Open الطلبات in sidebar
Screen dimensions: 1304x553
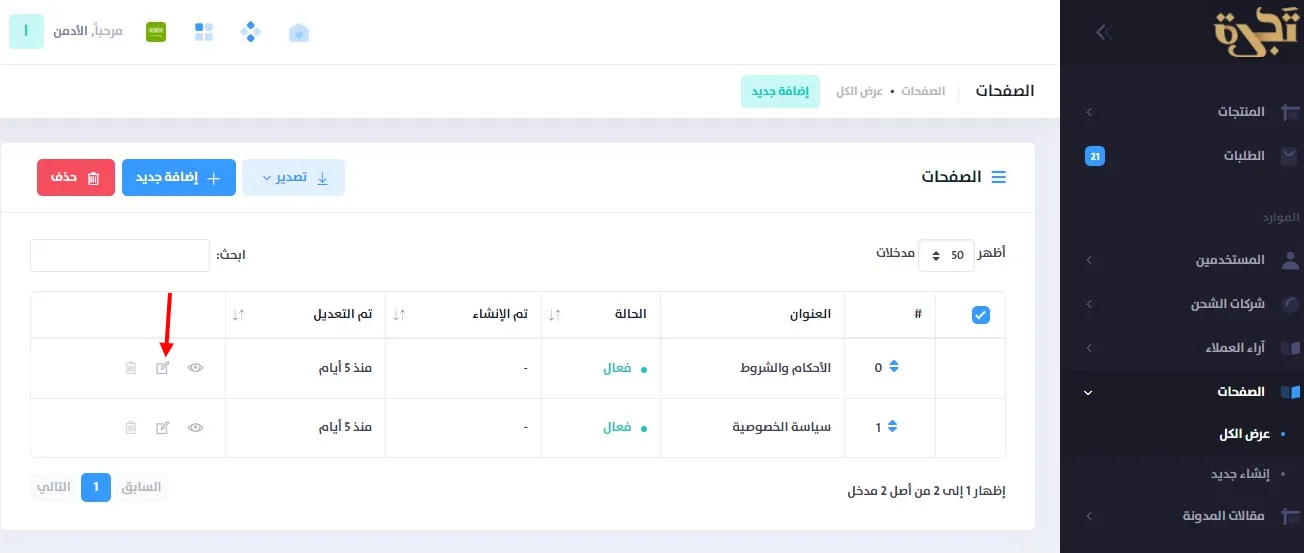pyautogui.click(x=1244, y=156)
